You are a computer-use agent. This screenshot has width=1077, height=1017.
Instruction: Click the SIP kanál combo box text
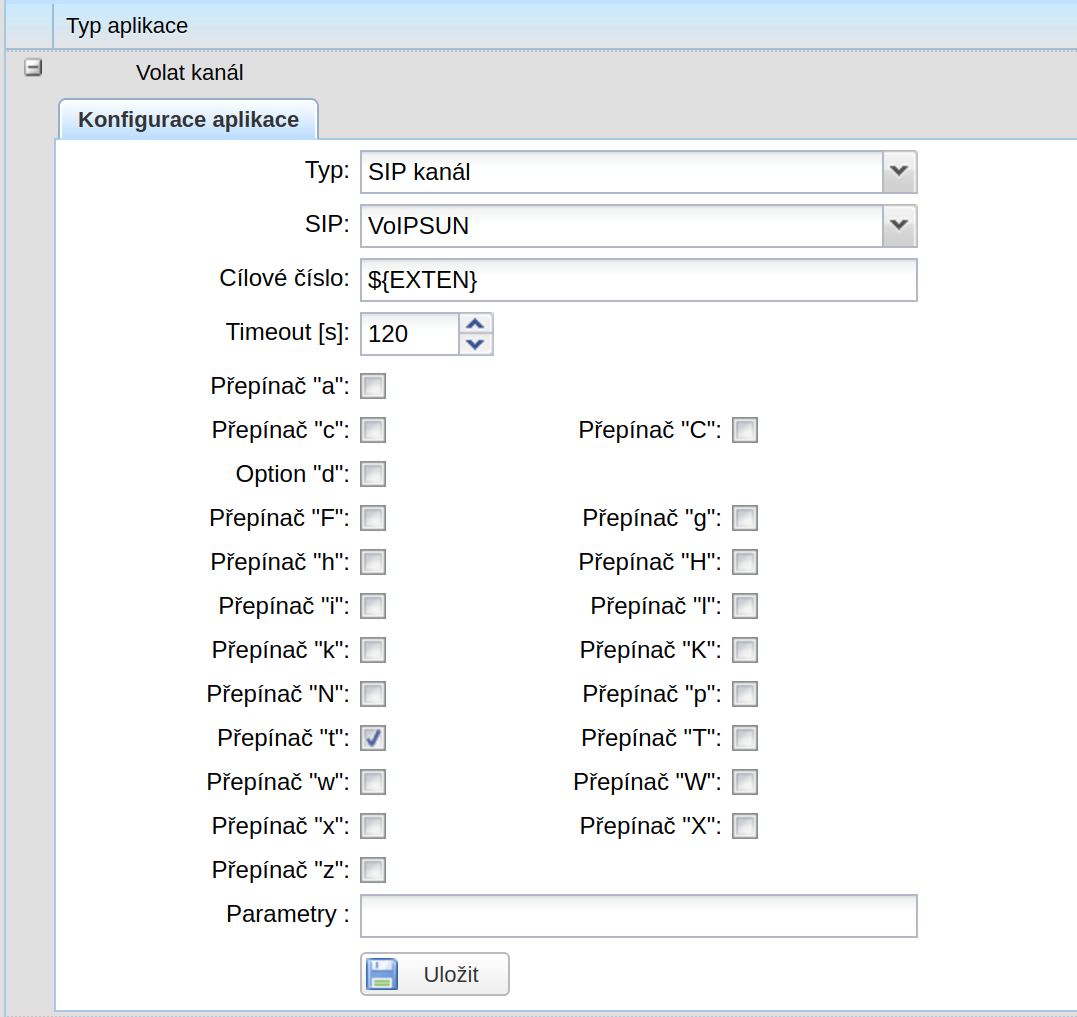(x=419, y=172)
